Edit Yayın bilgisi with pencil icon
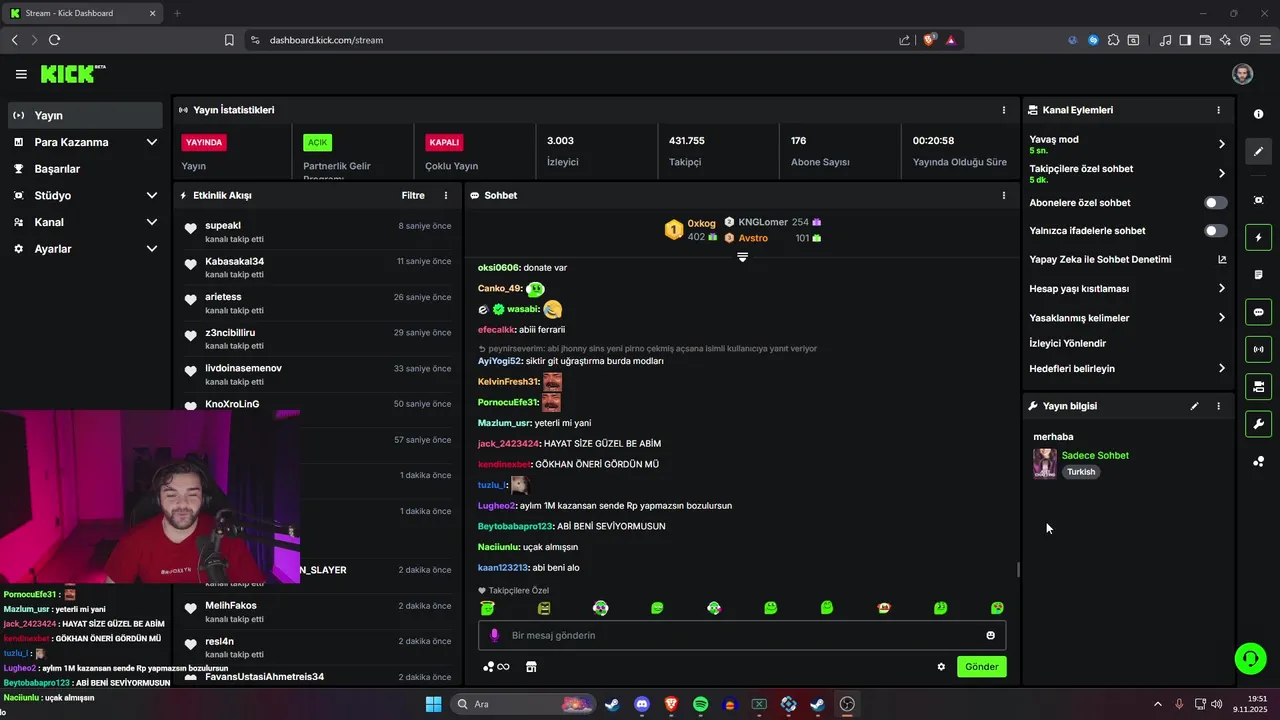 click(1194, 406)
